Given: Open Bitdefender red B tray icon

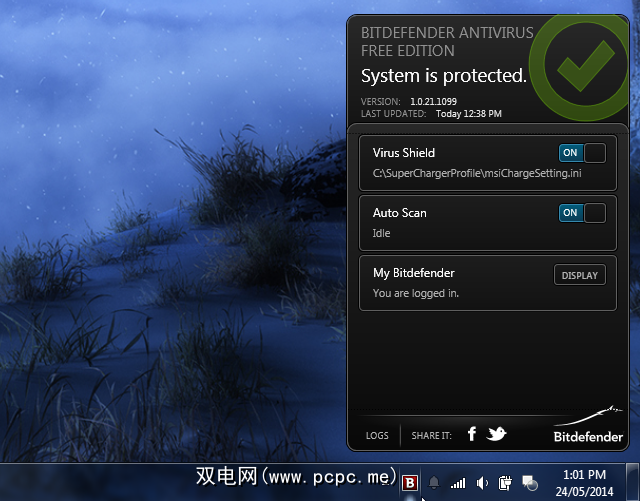Looking at the screenshot, I should 410,483.
